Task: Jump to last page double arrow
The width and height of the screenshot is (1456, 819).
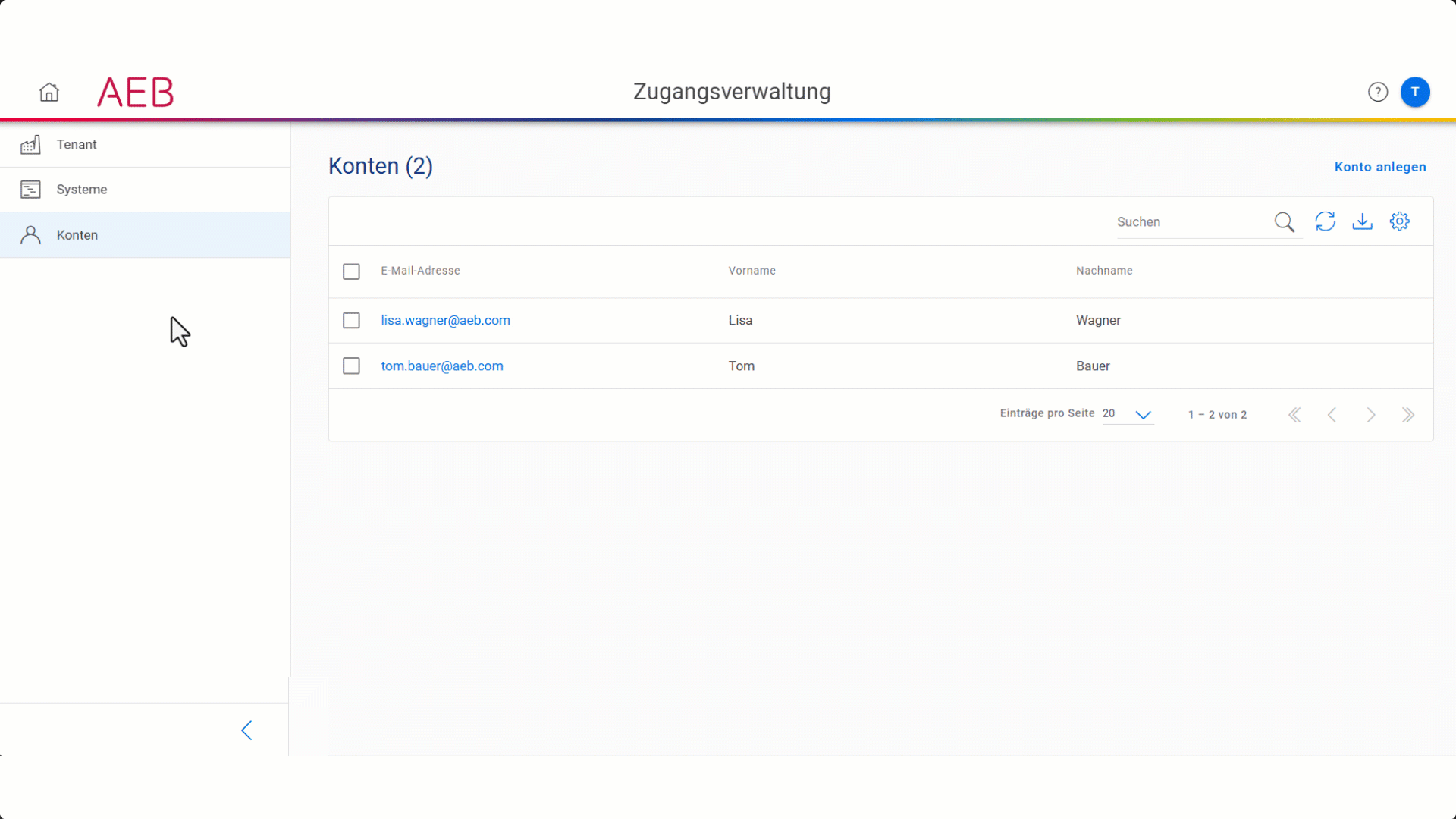Action: click(1408, 415)
